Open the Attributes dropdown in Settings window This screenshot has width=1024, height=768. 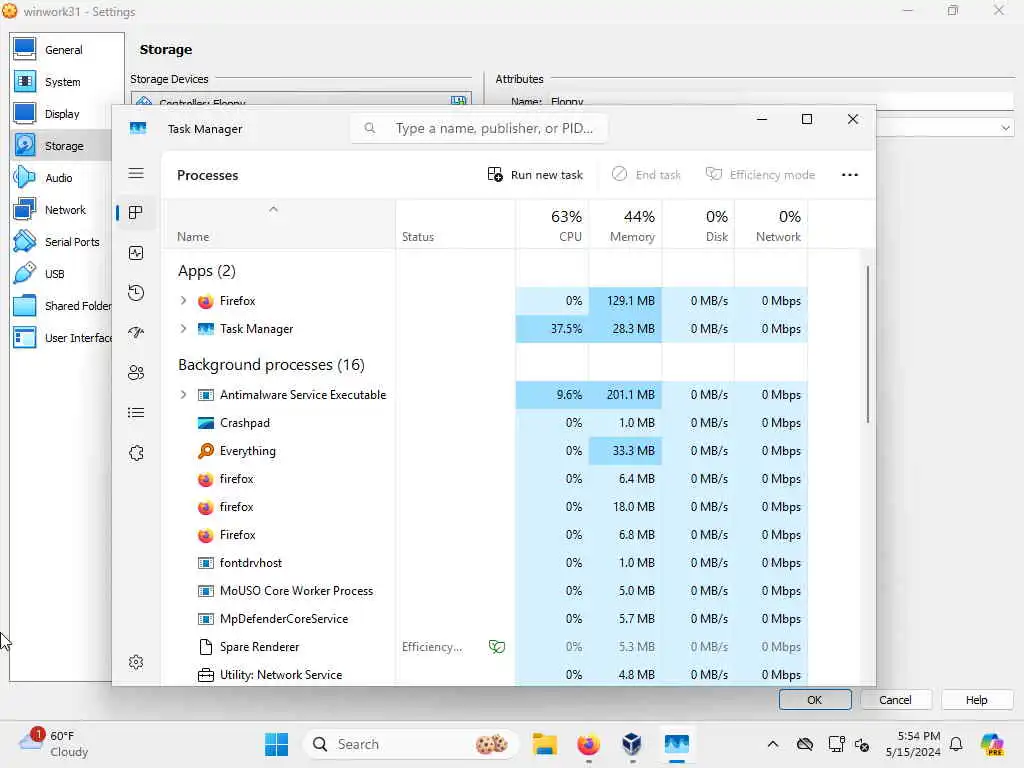(x=1006, y=128)
